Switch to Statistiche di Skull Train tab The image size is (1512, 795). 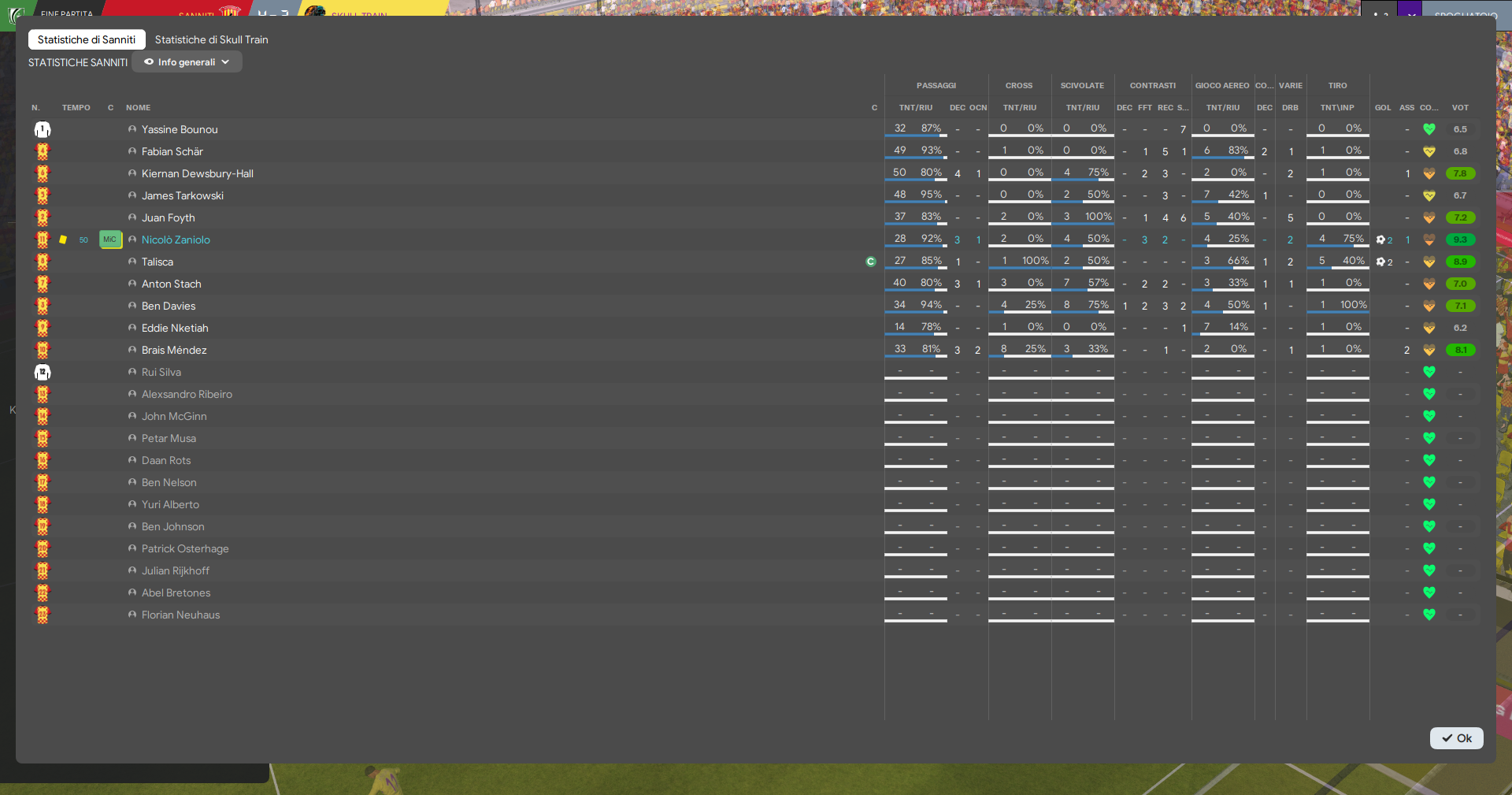(211, 39)
